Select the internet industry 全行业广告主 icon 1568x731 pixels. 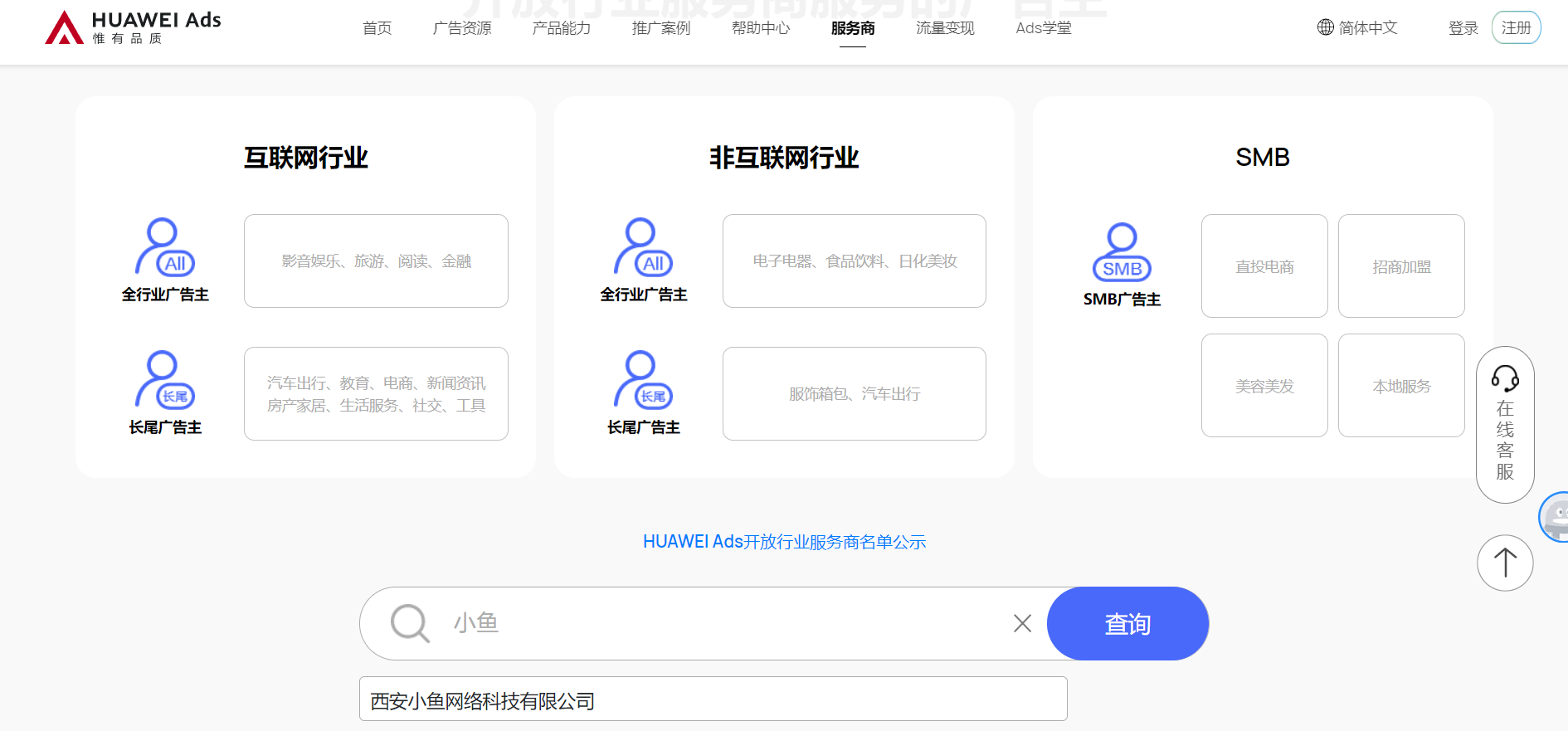[x=164, y=247]
